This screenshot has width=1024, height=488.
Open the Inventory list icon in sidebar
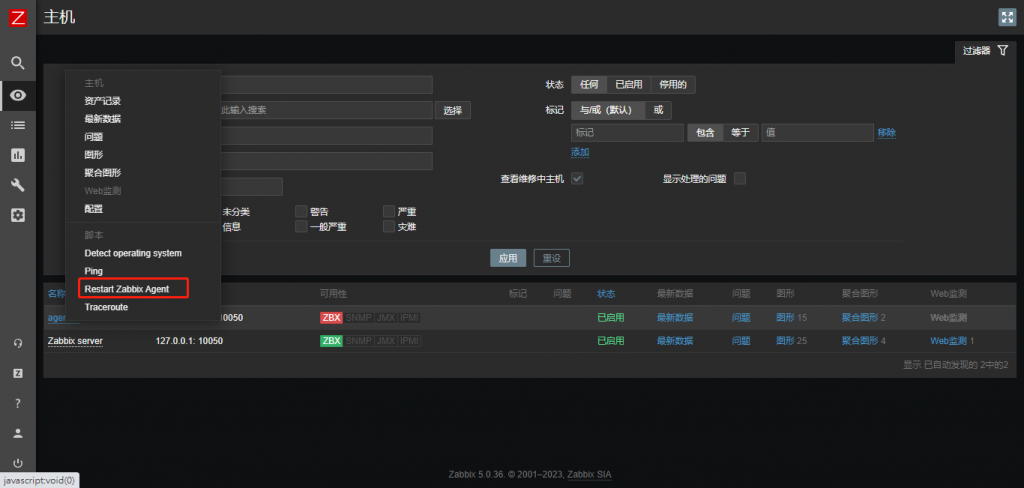(x=18, y=125)
